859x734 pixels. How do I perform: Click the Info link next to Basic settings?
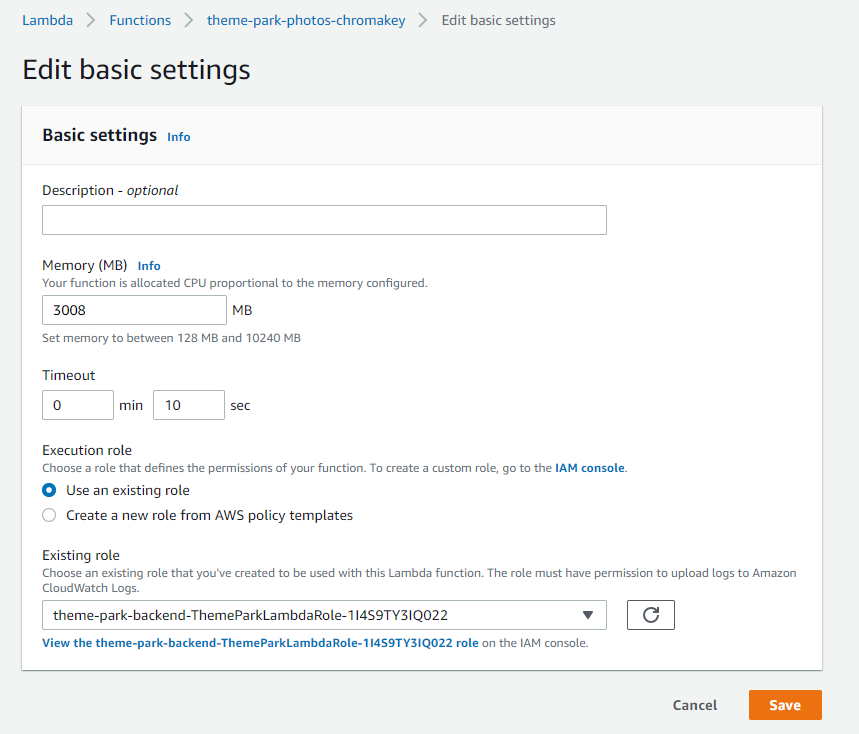(x=178, y=137)
